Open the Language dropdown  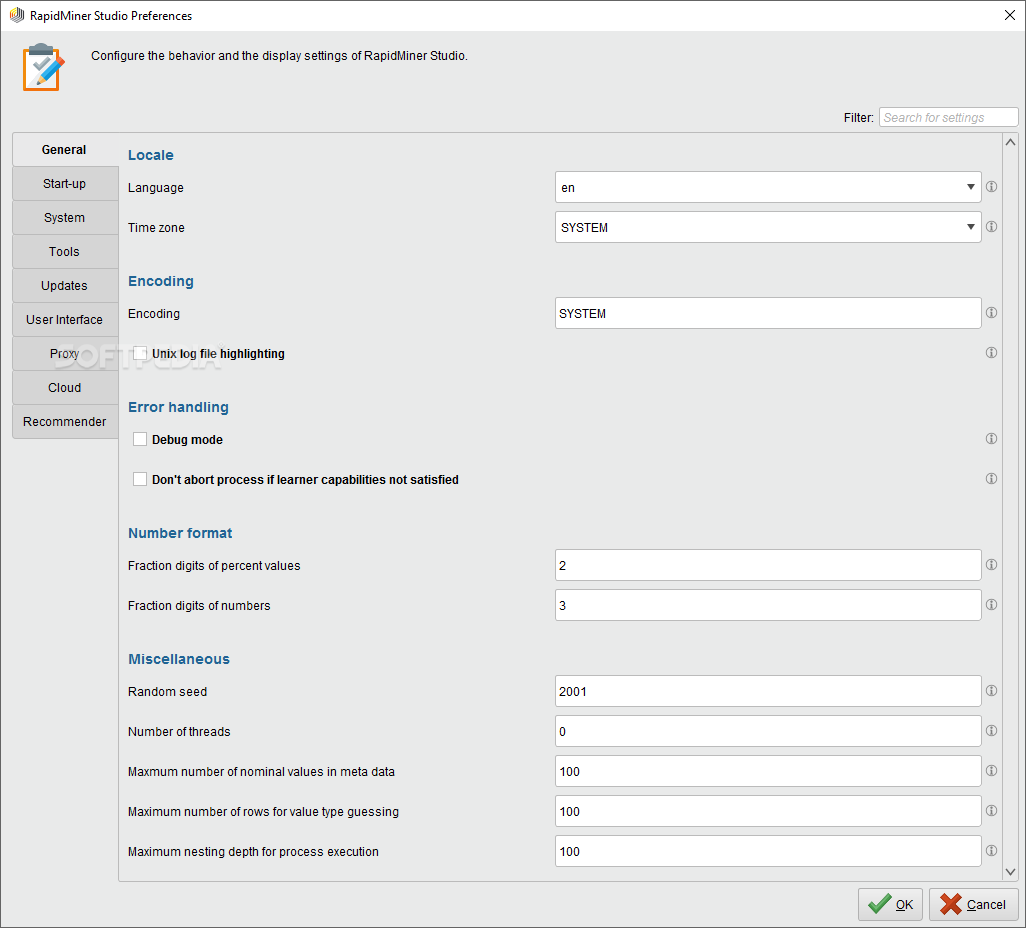pyautogui.click(x=768, y=187)
